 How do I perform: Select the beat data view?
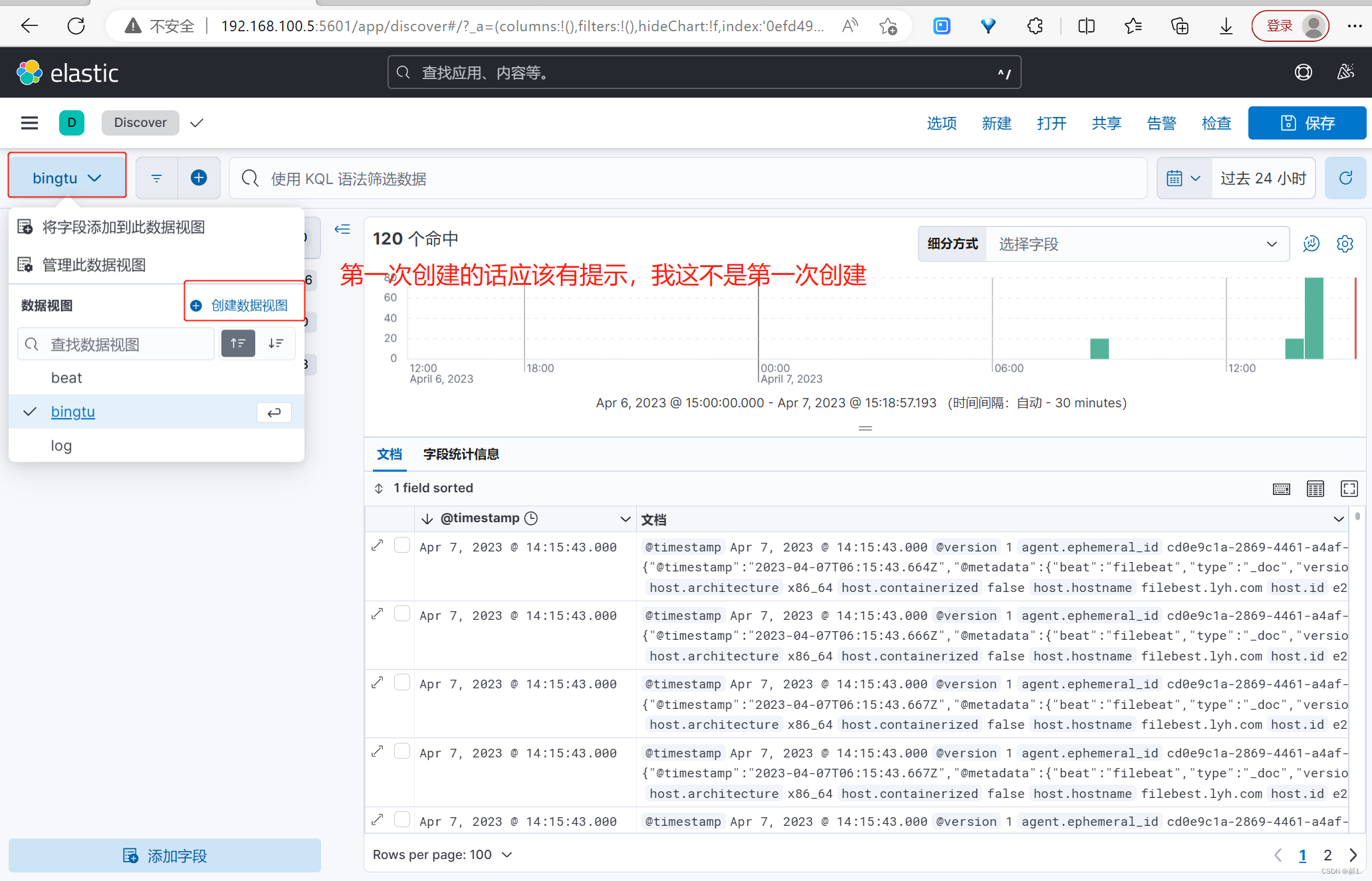pyautogui.click(x=156, y=378)
